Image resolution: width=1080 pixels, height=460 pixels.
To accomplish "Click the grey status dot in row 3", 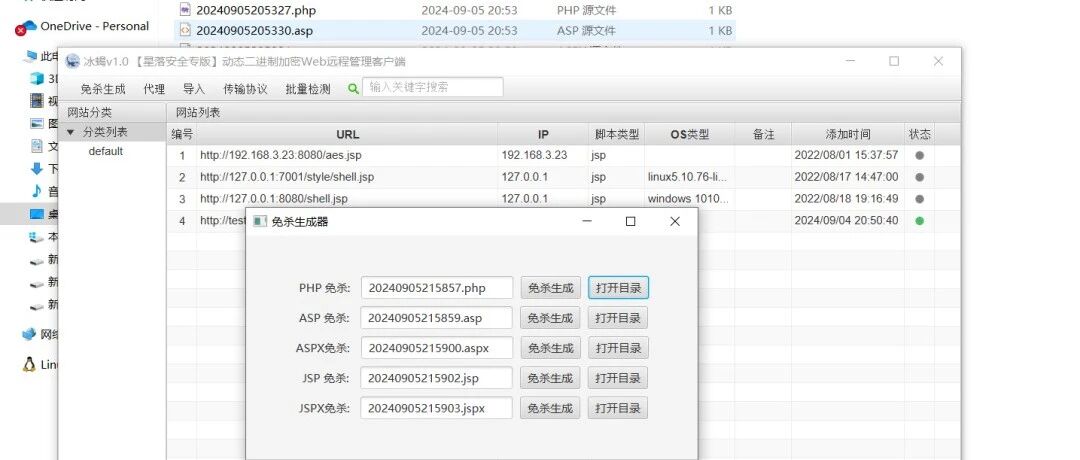I will coord(920,199).
